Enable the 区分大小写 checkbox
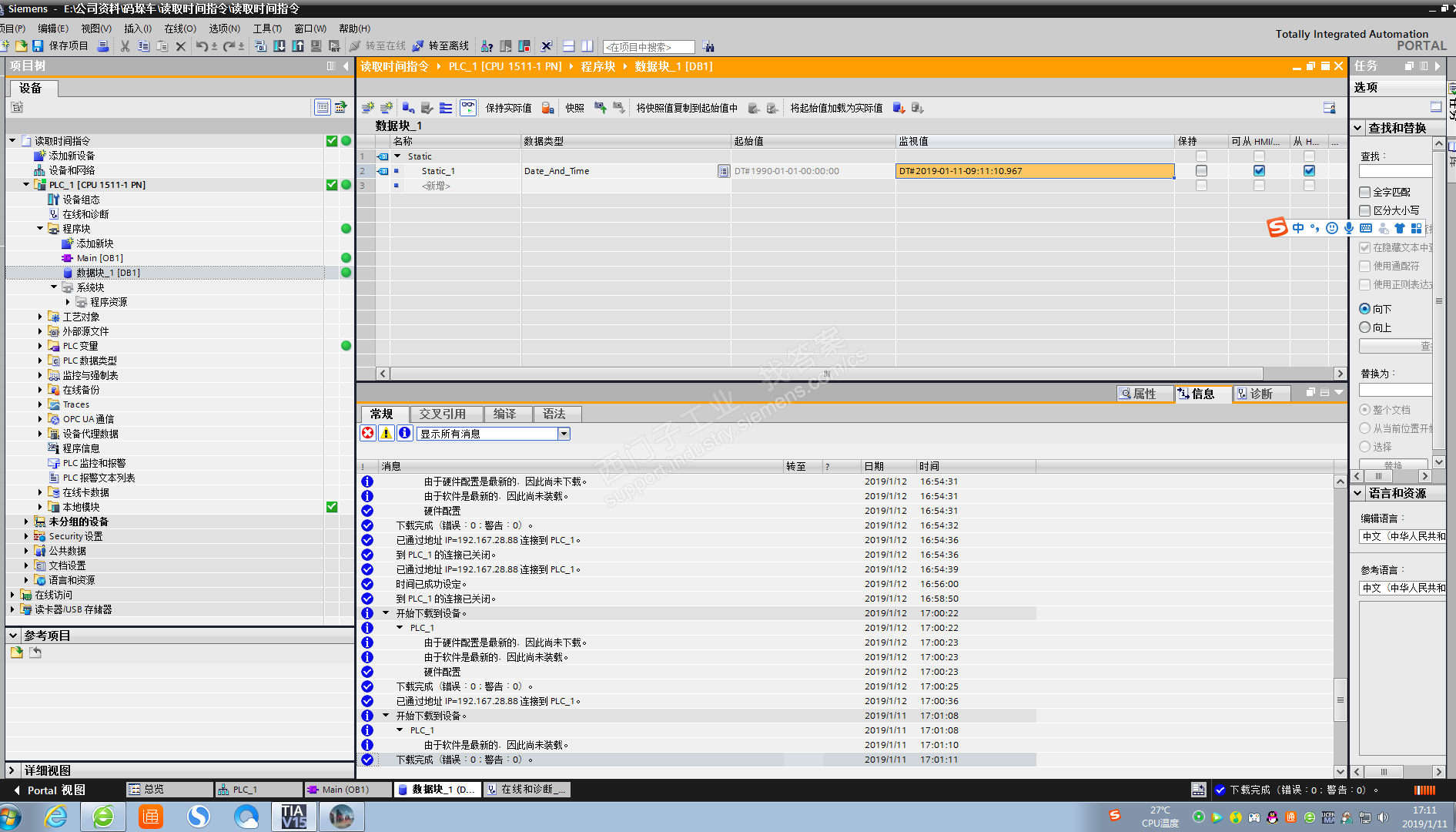The height and width of the screenshot is (832, 1456). click(x=1365, y=210)
